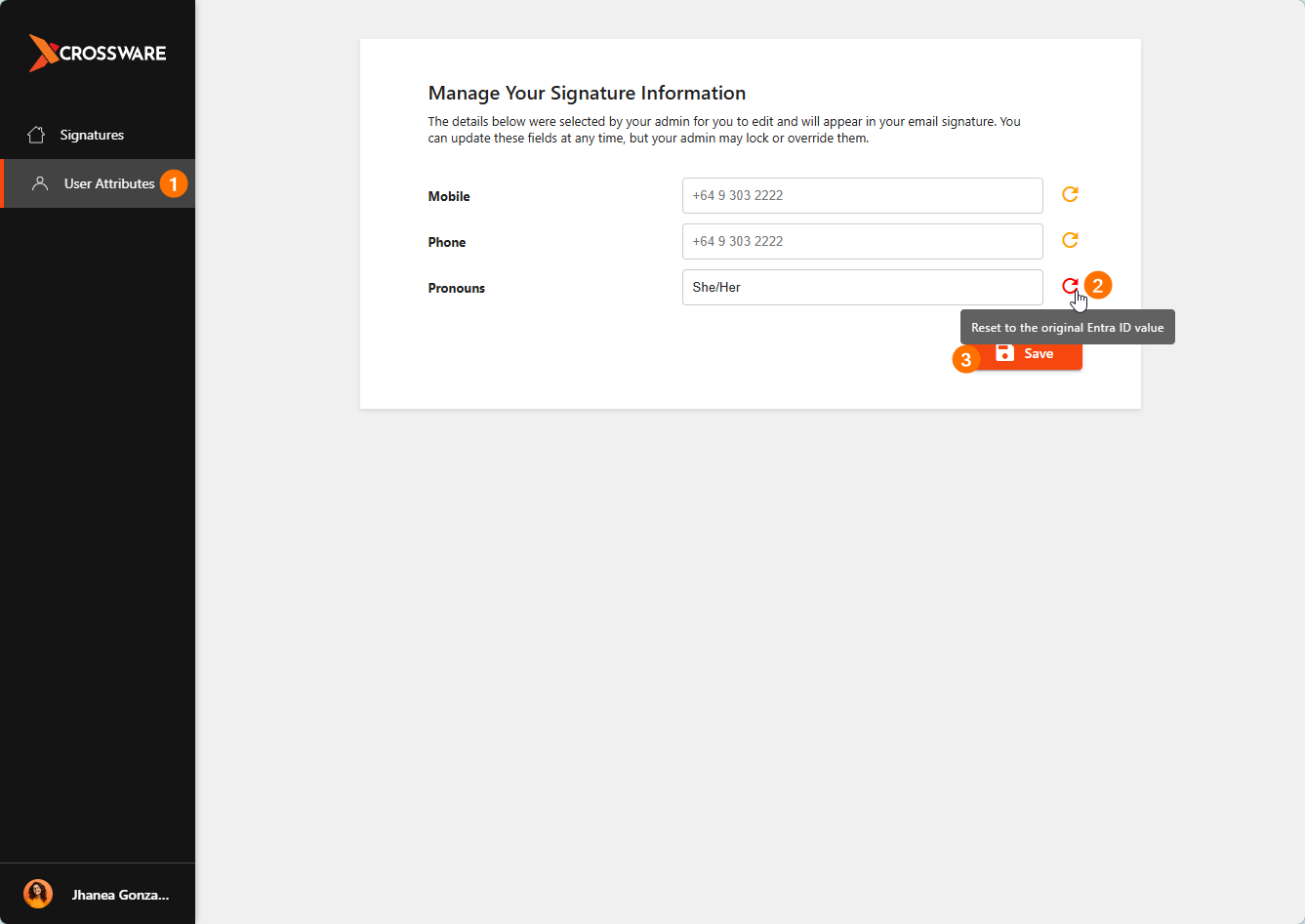Click the Signatures home icon
This screenshot has width=1305, height=924.
[x=36, y=135]
